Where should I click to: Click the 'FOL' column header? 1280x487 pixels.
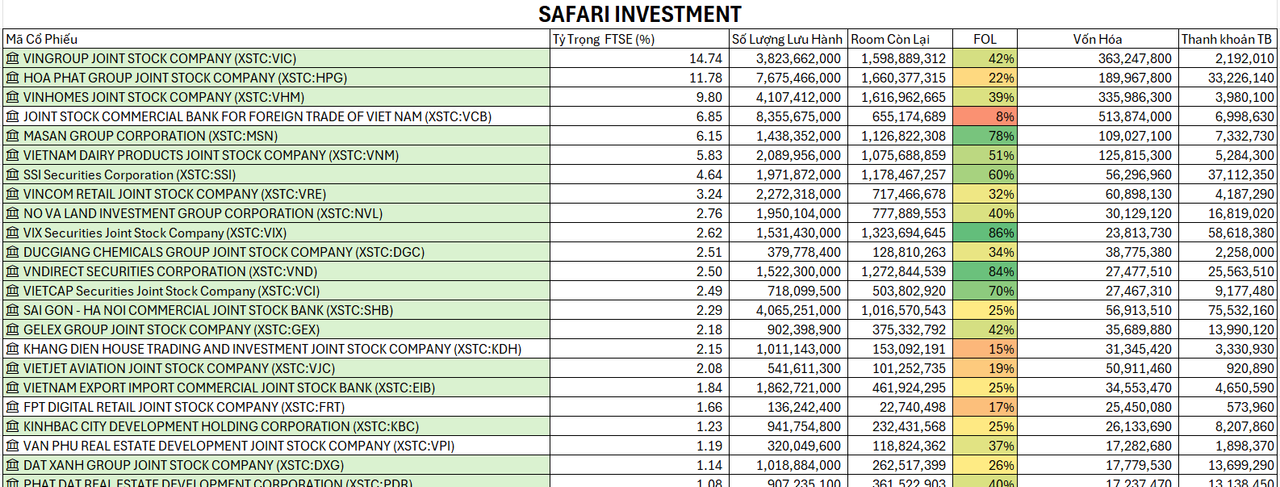click(x=986, y=39)
